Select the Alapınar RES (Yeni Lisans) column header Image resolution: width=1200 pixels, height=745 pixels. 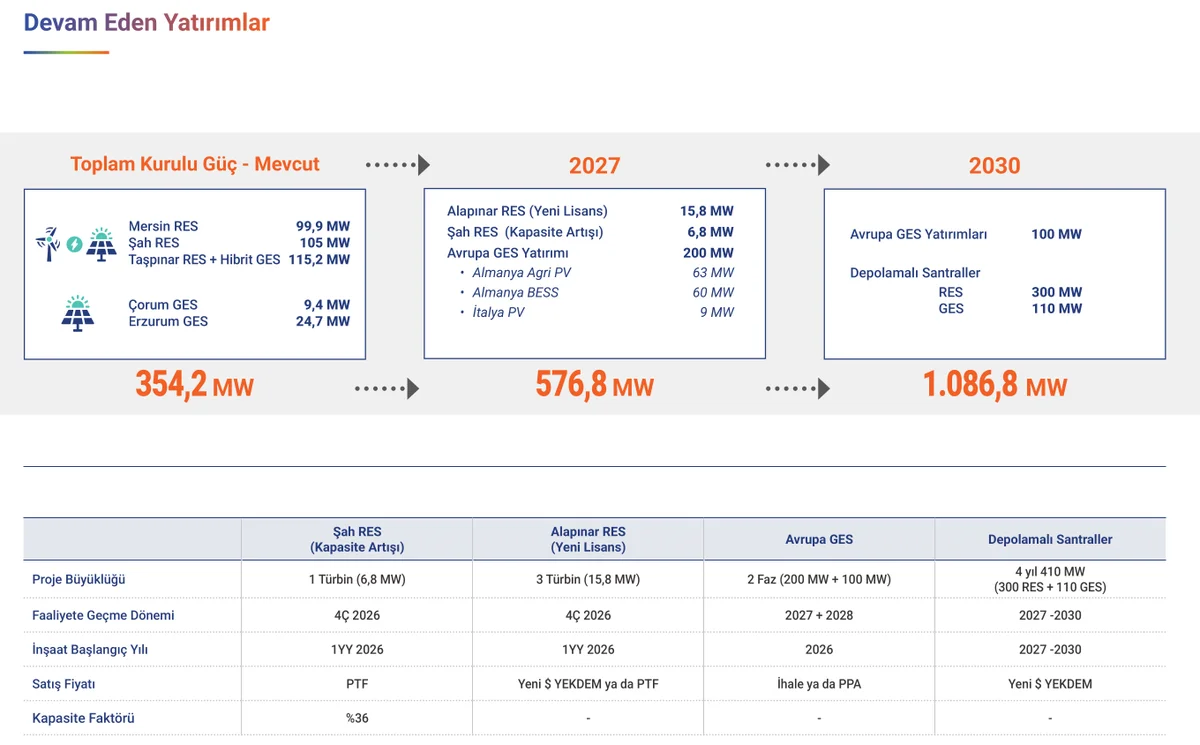point(588,539)
